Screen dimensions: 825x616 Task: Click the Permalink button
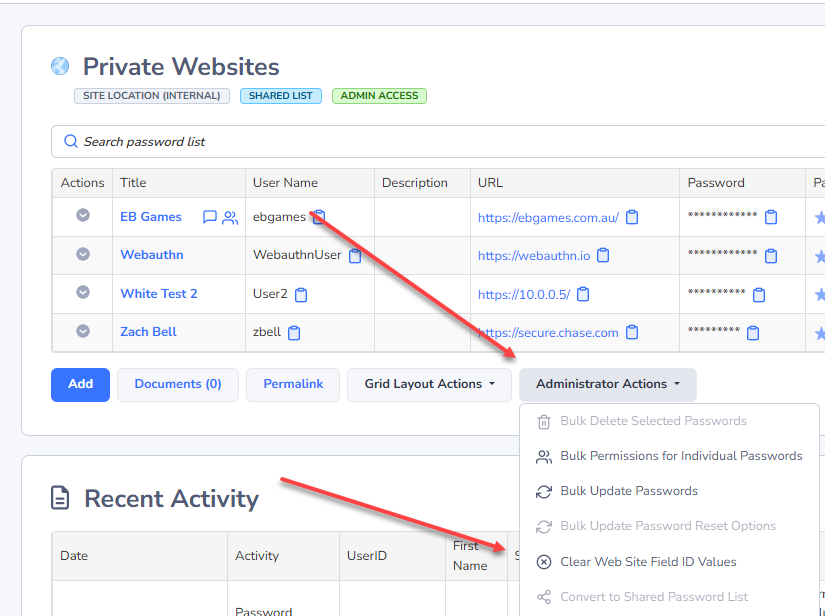293,385
